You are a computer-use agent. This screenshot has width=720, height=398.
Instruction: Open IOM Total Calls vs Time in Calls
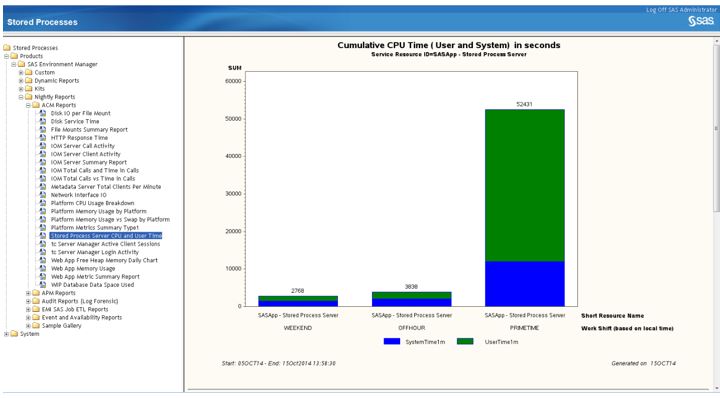(93, 179)
